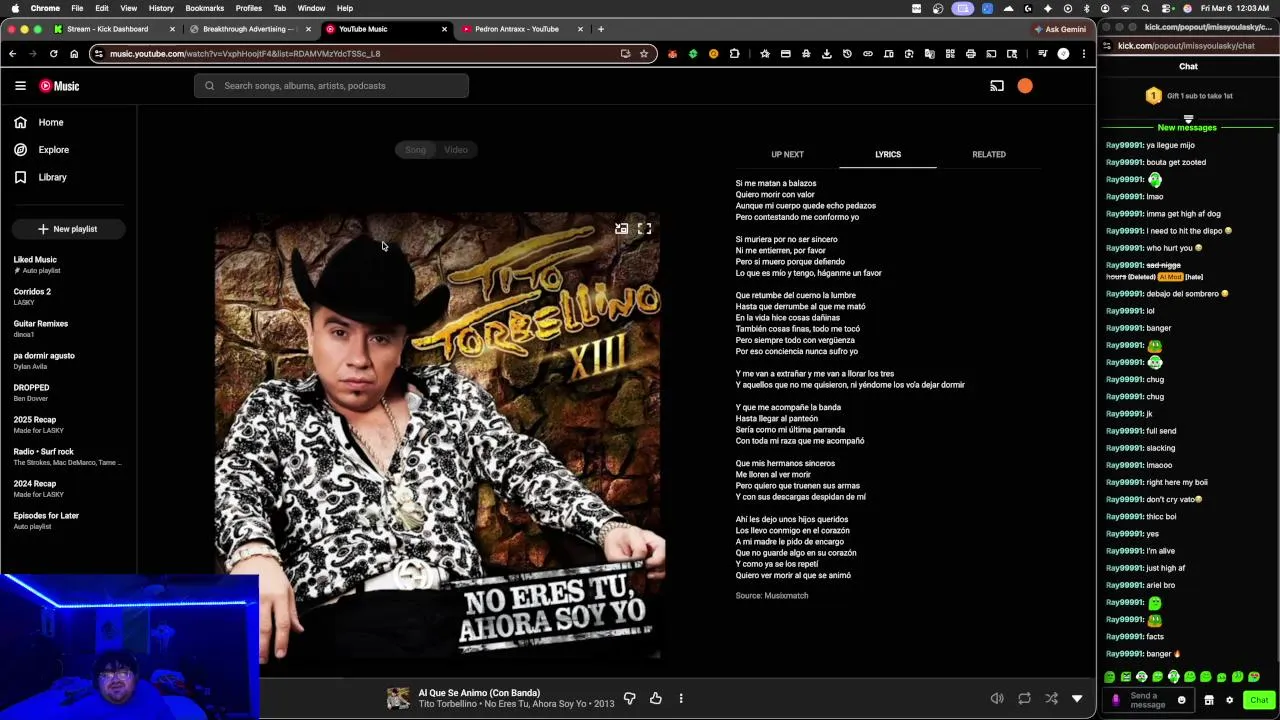Viewport: 1280px width, 720px height.
Task: Dislike the current song
Action: tap(629, 698)
